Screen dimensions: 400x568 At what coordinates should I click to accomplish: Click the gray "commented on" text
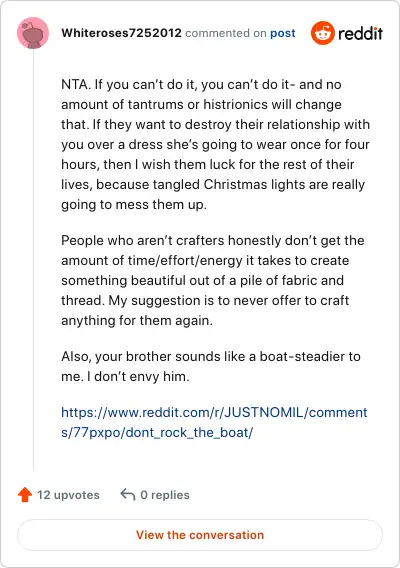click(226, 33)
